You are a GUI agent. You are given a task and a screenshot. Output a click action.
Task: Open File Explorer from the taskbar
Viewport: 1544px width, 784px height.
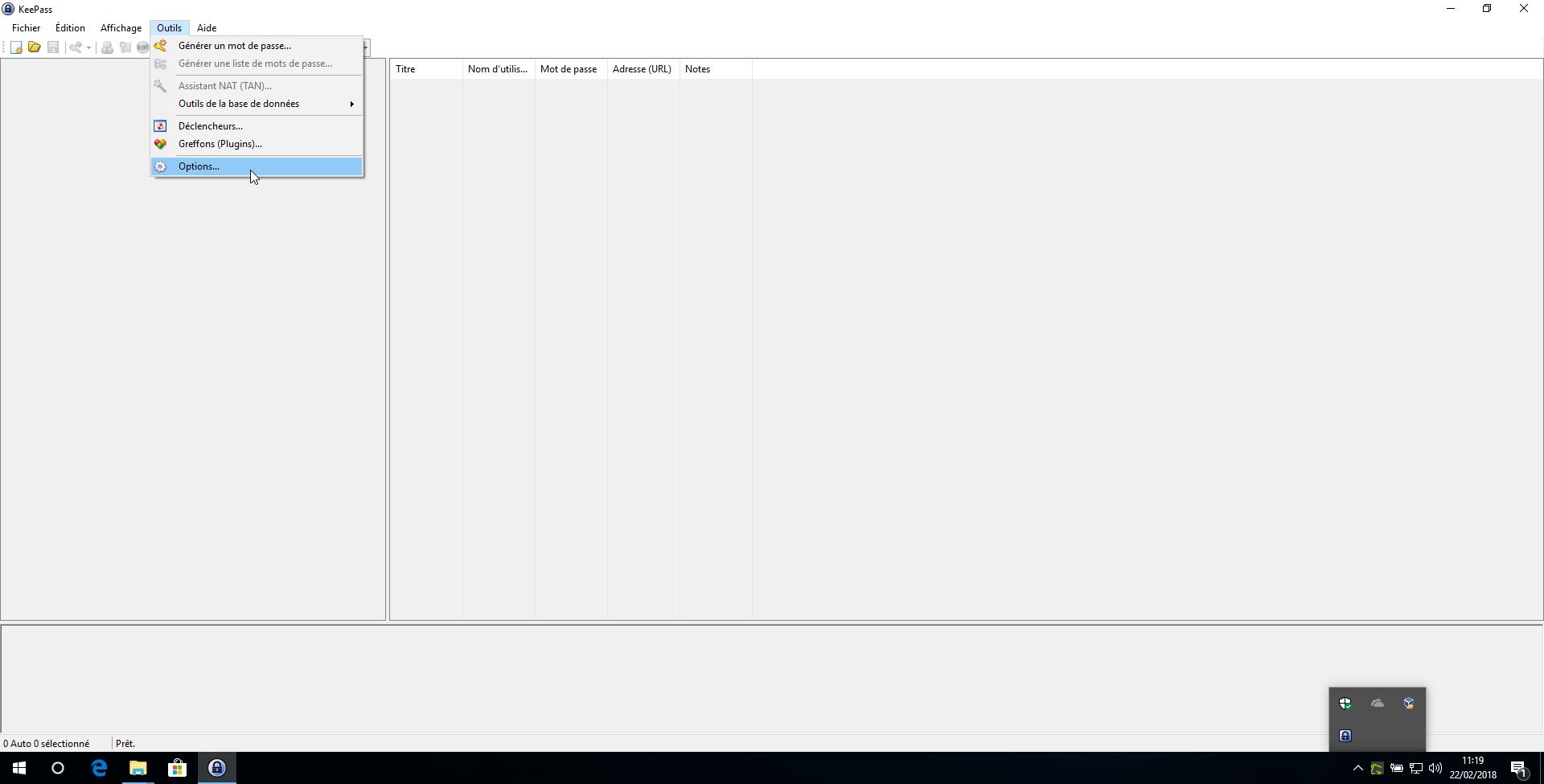(x=138, y=768)
